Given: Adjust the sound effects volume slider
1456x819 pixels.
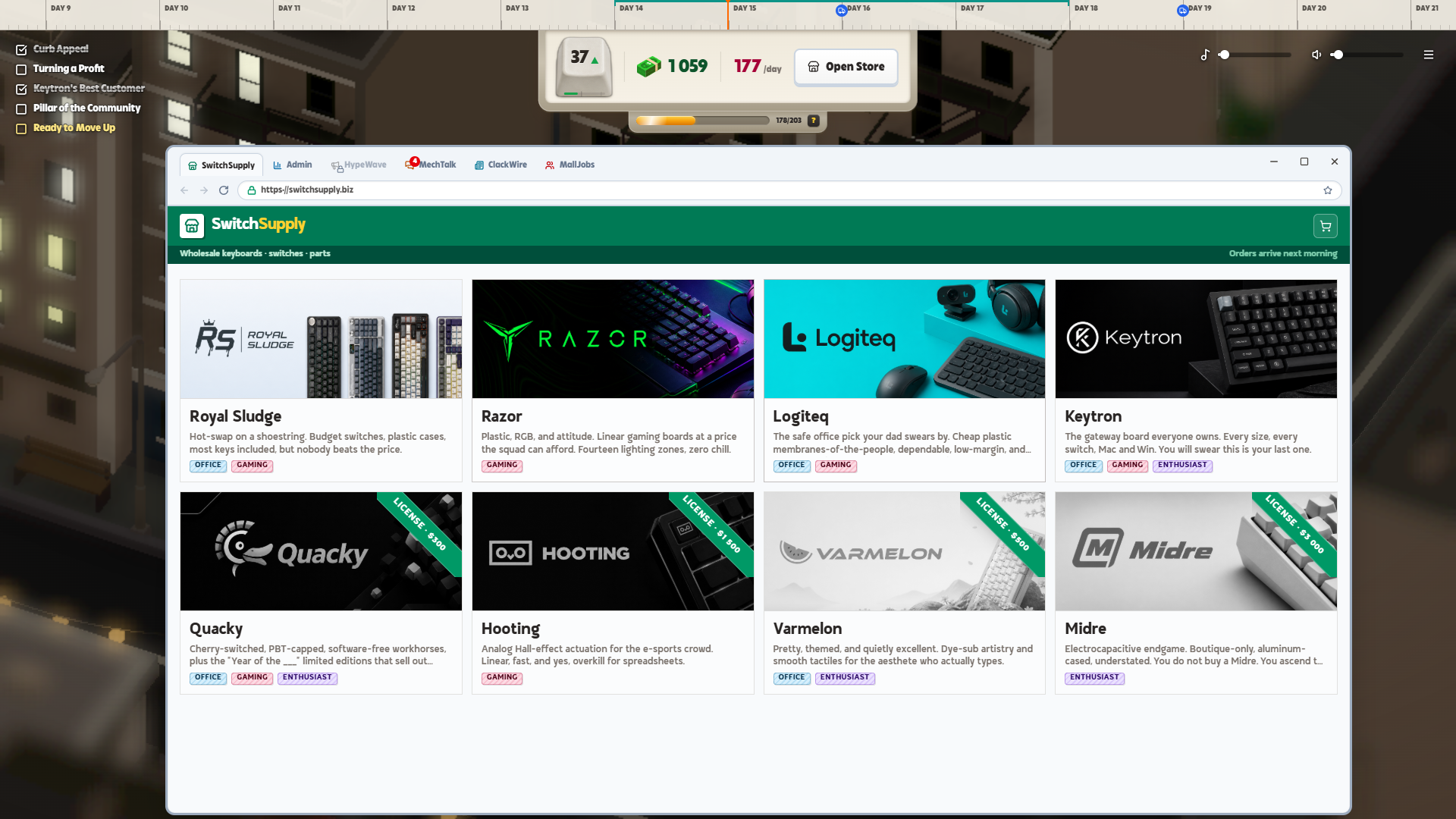Looking at the screenshot, I should 1367,55.
